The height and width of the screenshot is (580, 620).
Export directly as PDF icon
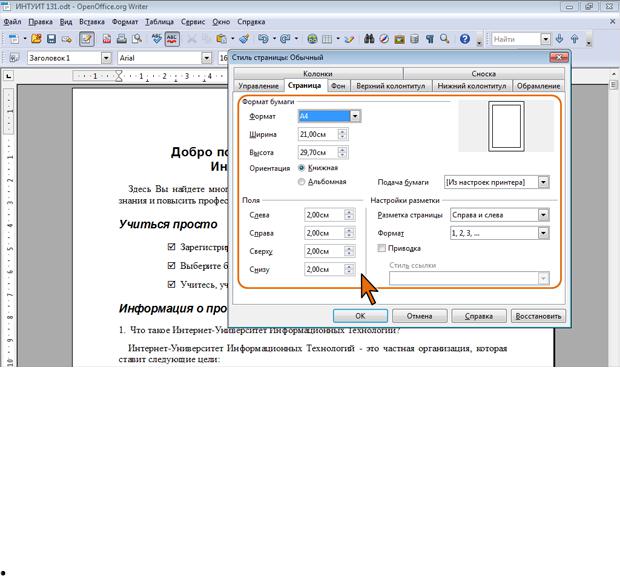pyautogui.click(x=107, y=39)
